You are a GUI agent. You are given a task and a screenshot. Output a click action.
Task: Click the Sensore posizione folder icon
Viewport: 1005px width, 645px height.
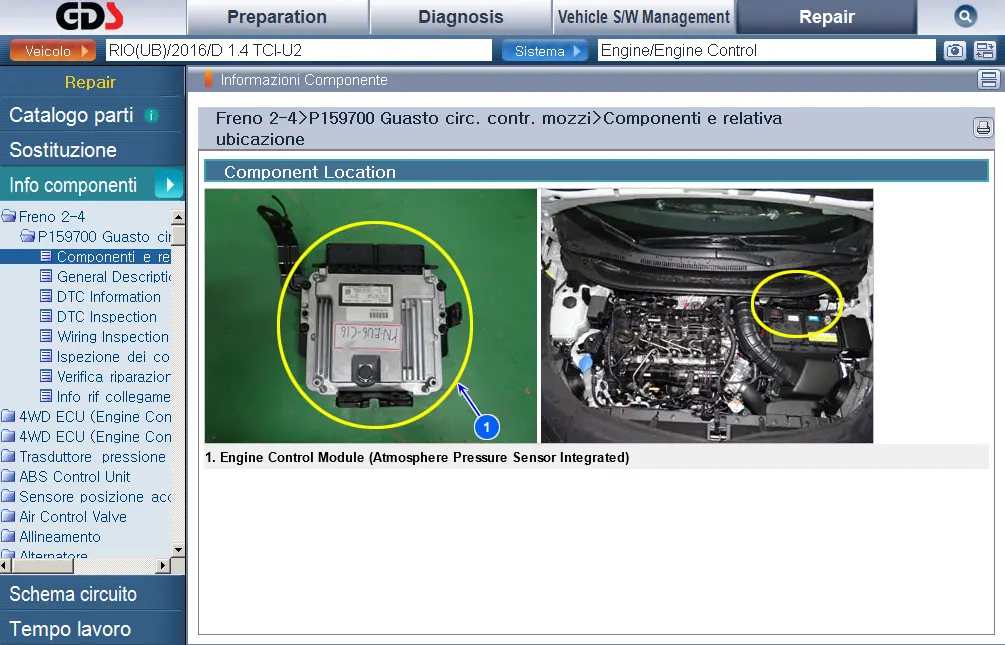(8, 496)
